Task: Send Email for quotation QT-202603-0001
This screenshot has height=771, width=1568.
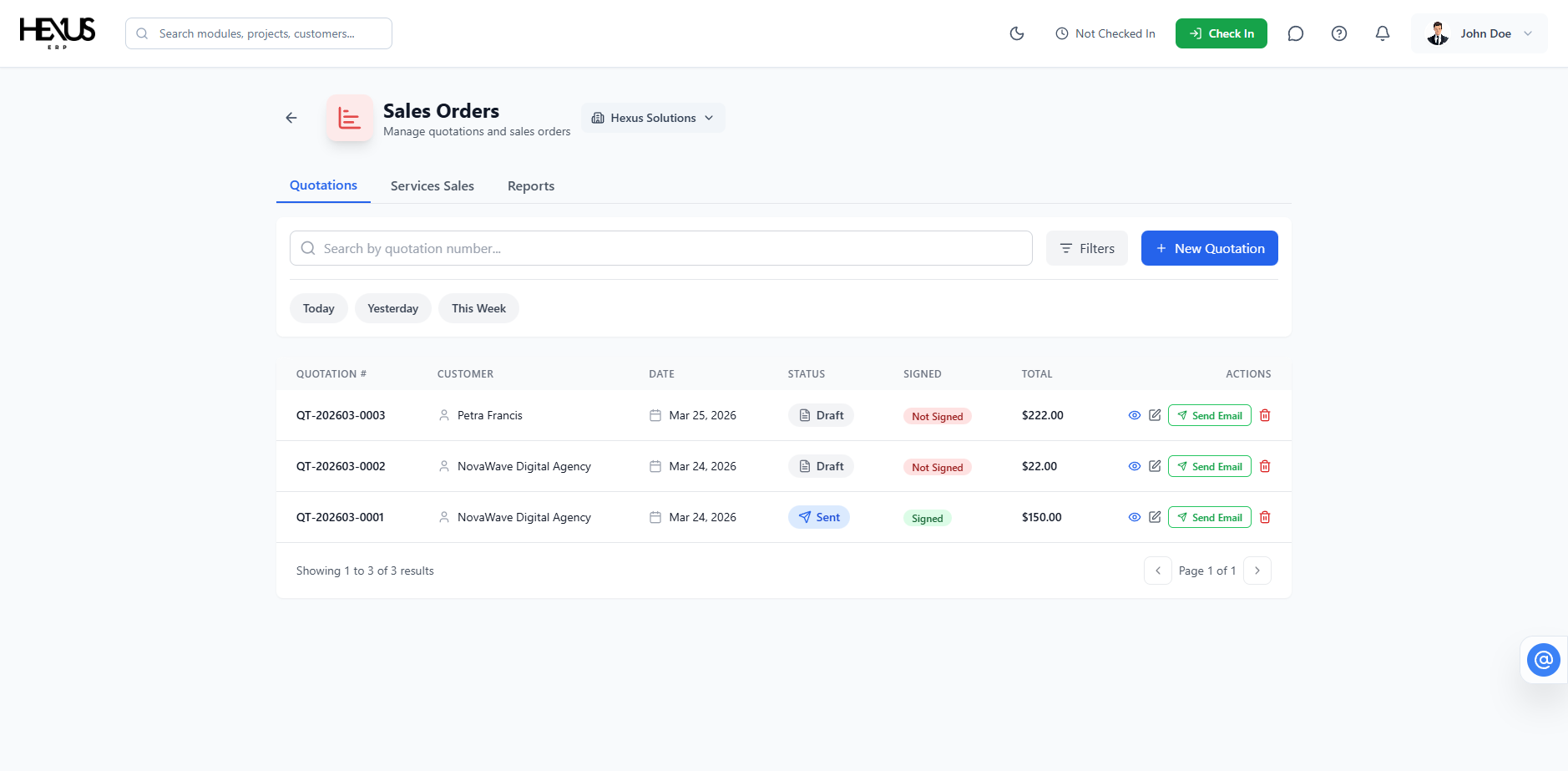Action: (x=1210, y=517)
